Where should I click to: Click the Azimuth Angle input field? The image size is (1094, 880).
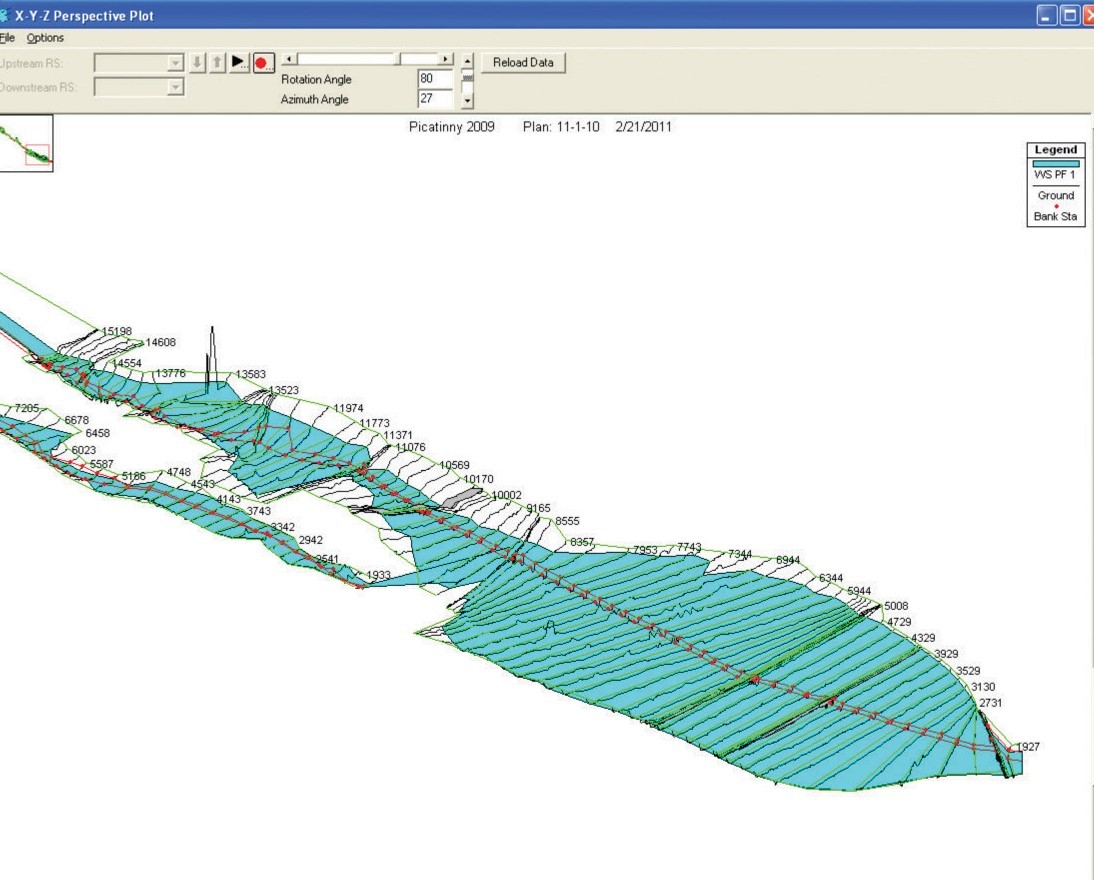tap(434, 99)
